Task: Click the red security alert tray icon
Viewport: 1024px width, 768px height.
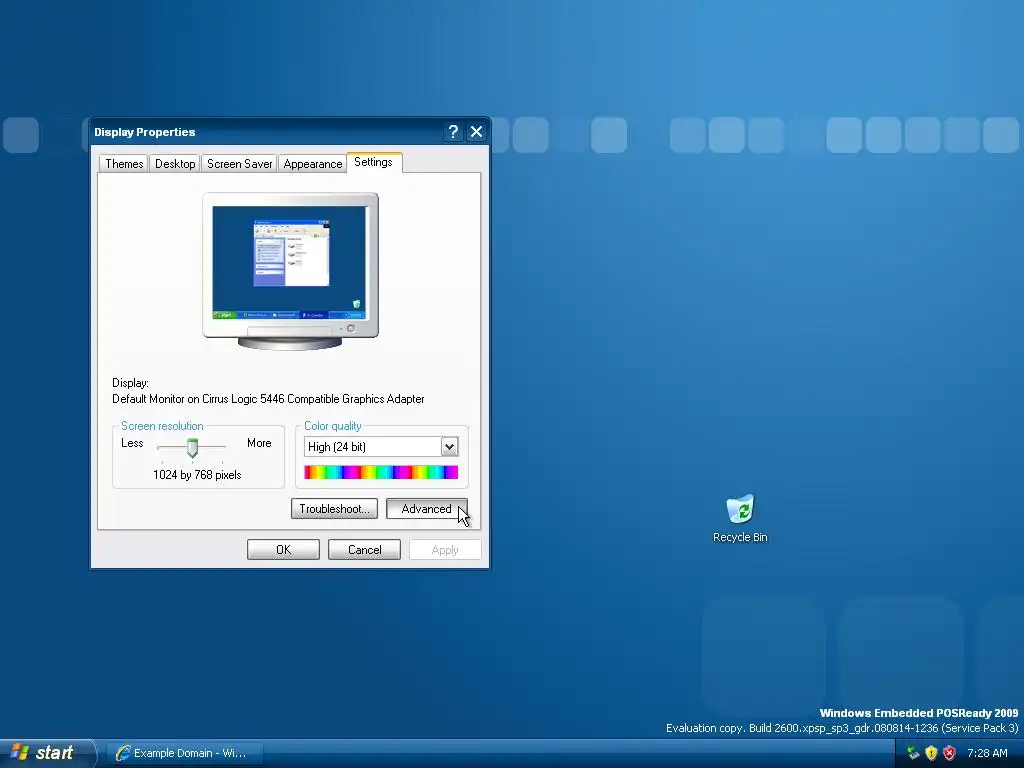Action: (950, 753)
